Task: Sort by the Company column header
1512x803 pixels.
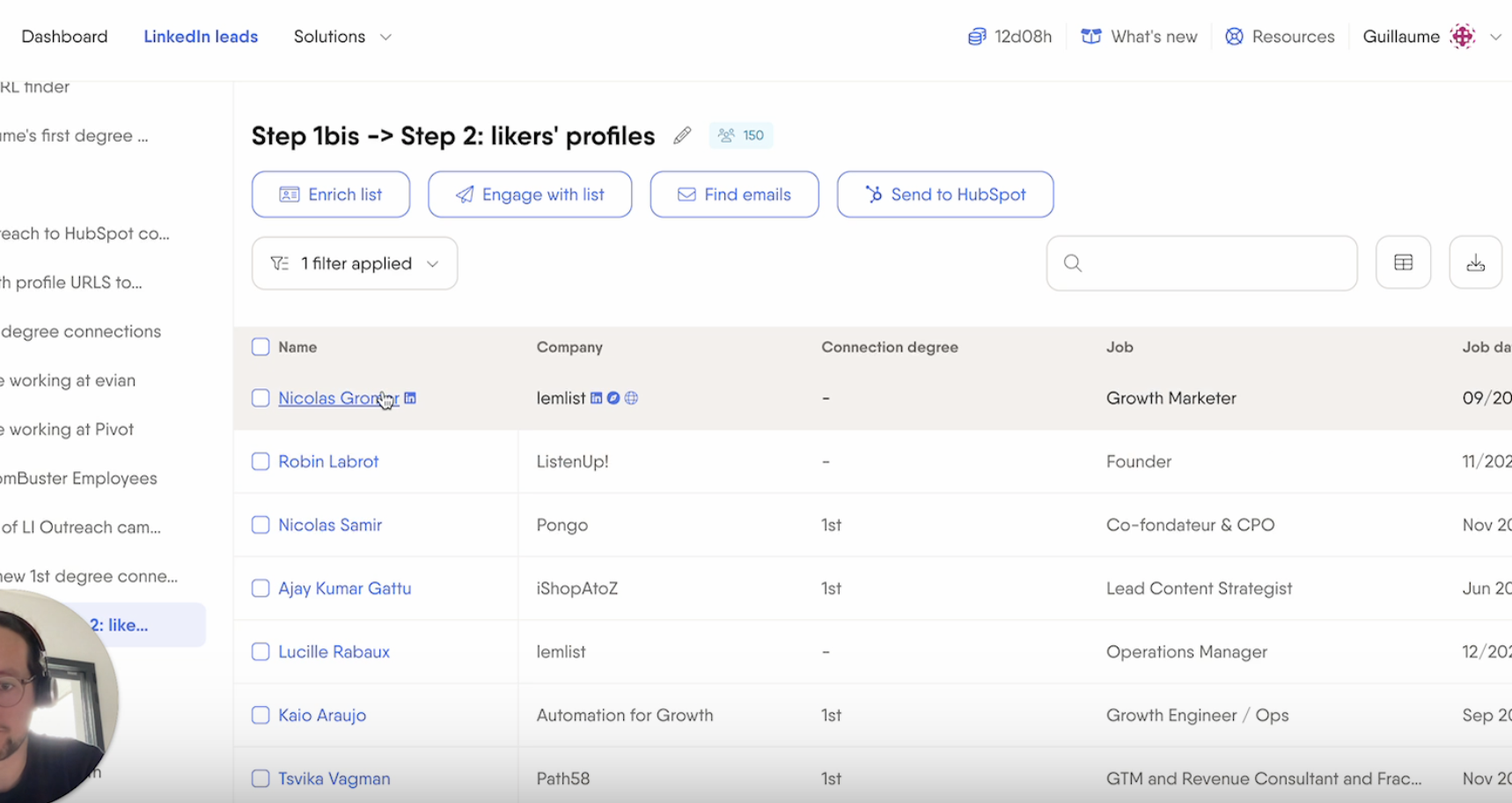Action: click(x=569, y=347)
